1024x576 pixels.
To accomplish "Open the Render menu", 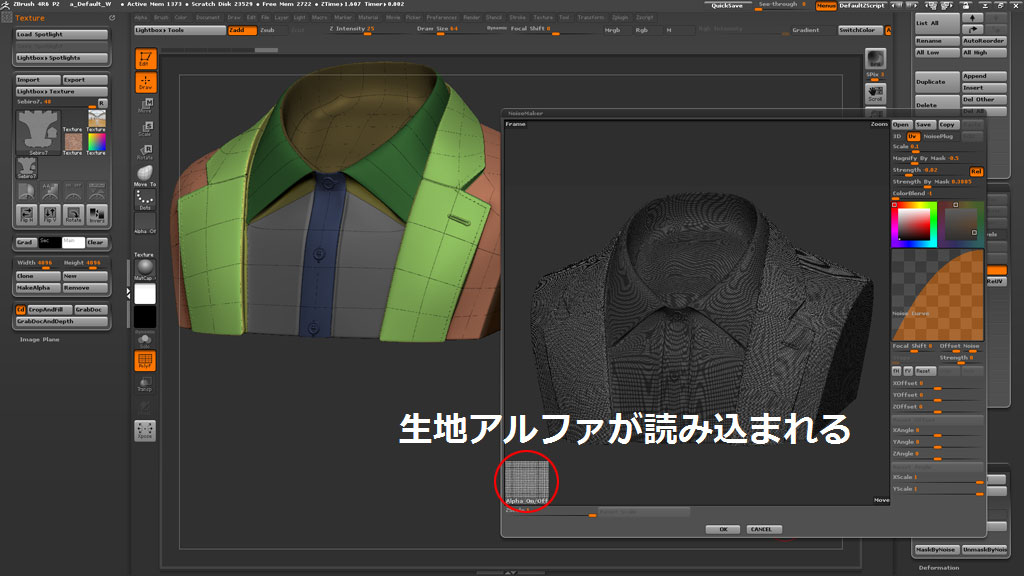I will pyautogui.click(x=472, y=18).
